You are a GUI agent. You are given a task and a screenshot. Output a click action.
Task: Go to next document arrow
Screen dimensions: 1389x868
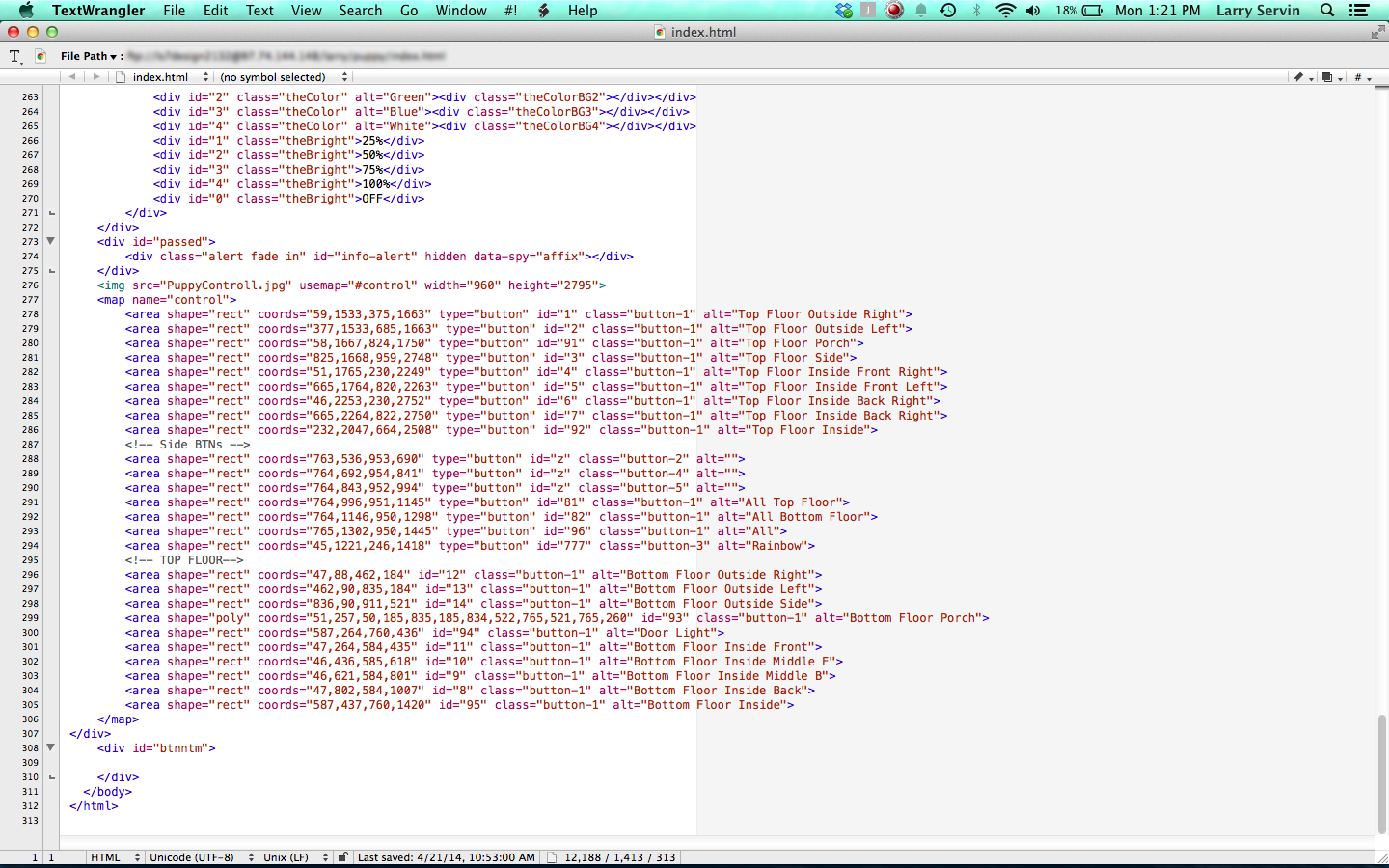(96, 77)
